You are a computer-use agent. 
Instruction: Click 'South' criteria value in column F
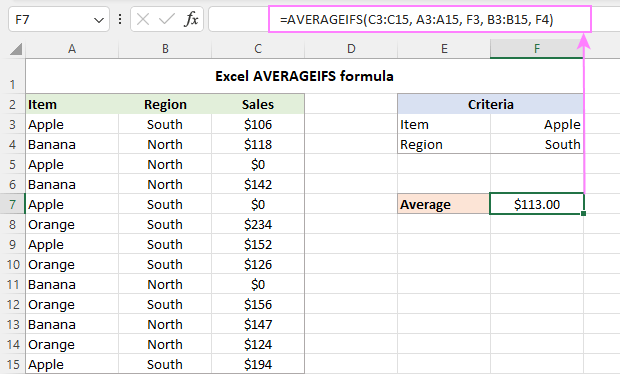(x=537, y=144)
